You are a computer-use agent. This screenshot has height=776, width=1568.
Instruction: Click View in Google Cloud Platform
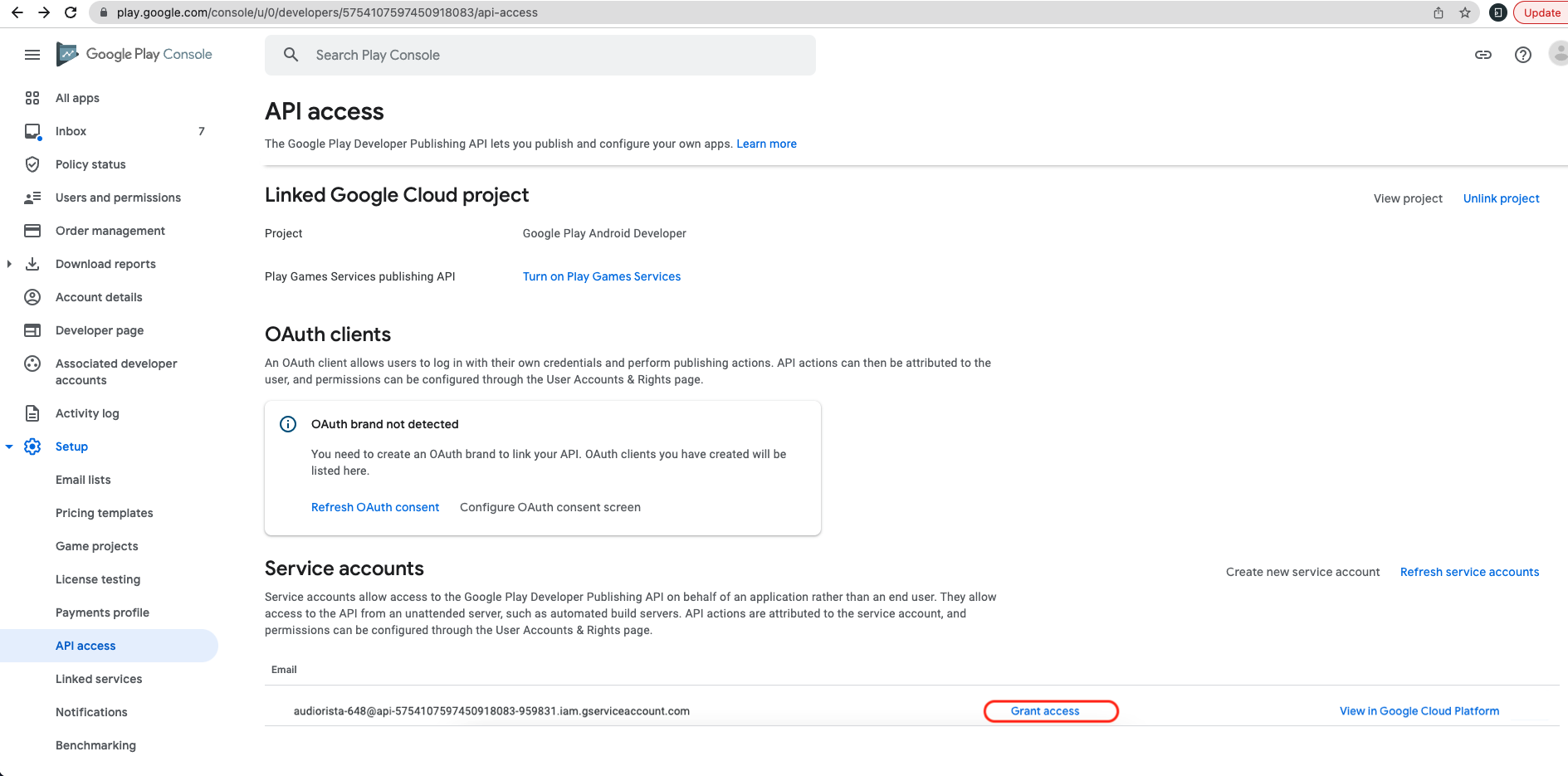(1419, 711)
